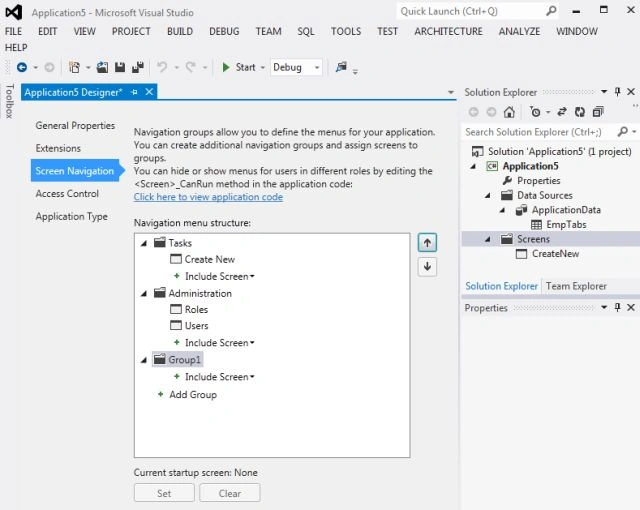Viewport: 640px width, 510px height.
Task: Click the view application code link
Action: pyautogui.click(x=208, y=197)
